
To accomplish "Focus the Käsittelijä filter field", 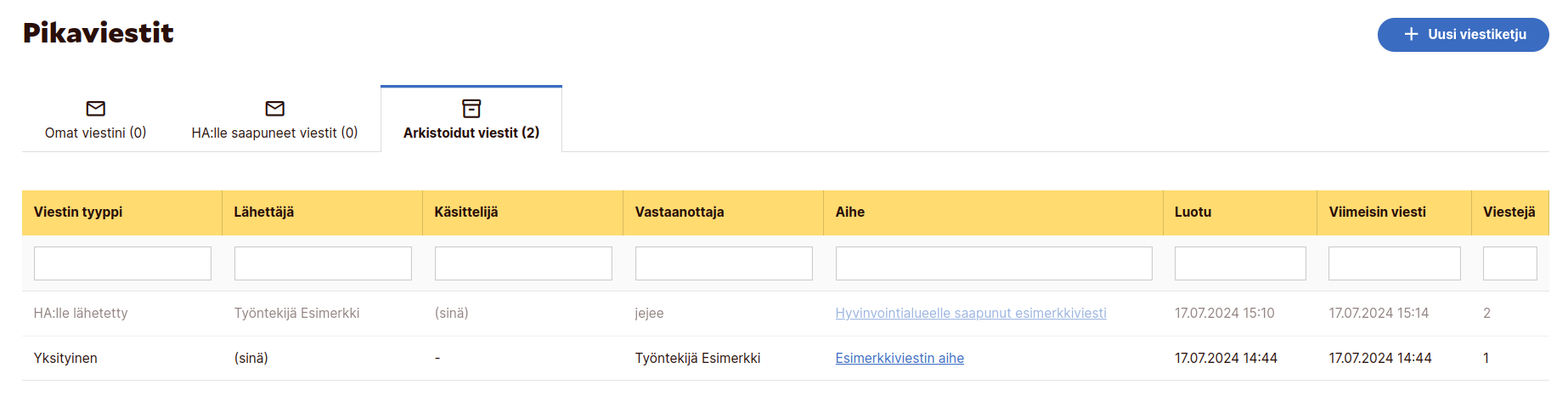I will pos(523,263).
